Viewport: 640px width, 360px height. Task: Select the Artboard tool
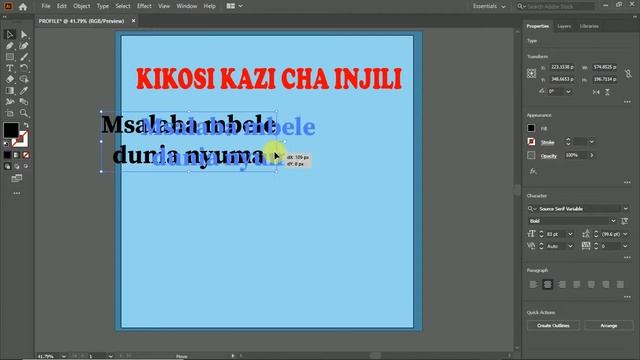tap(10, 113)
